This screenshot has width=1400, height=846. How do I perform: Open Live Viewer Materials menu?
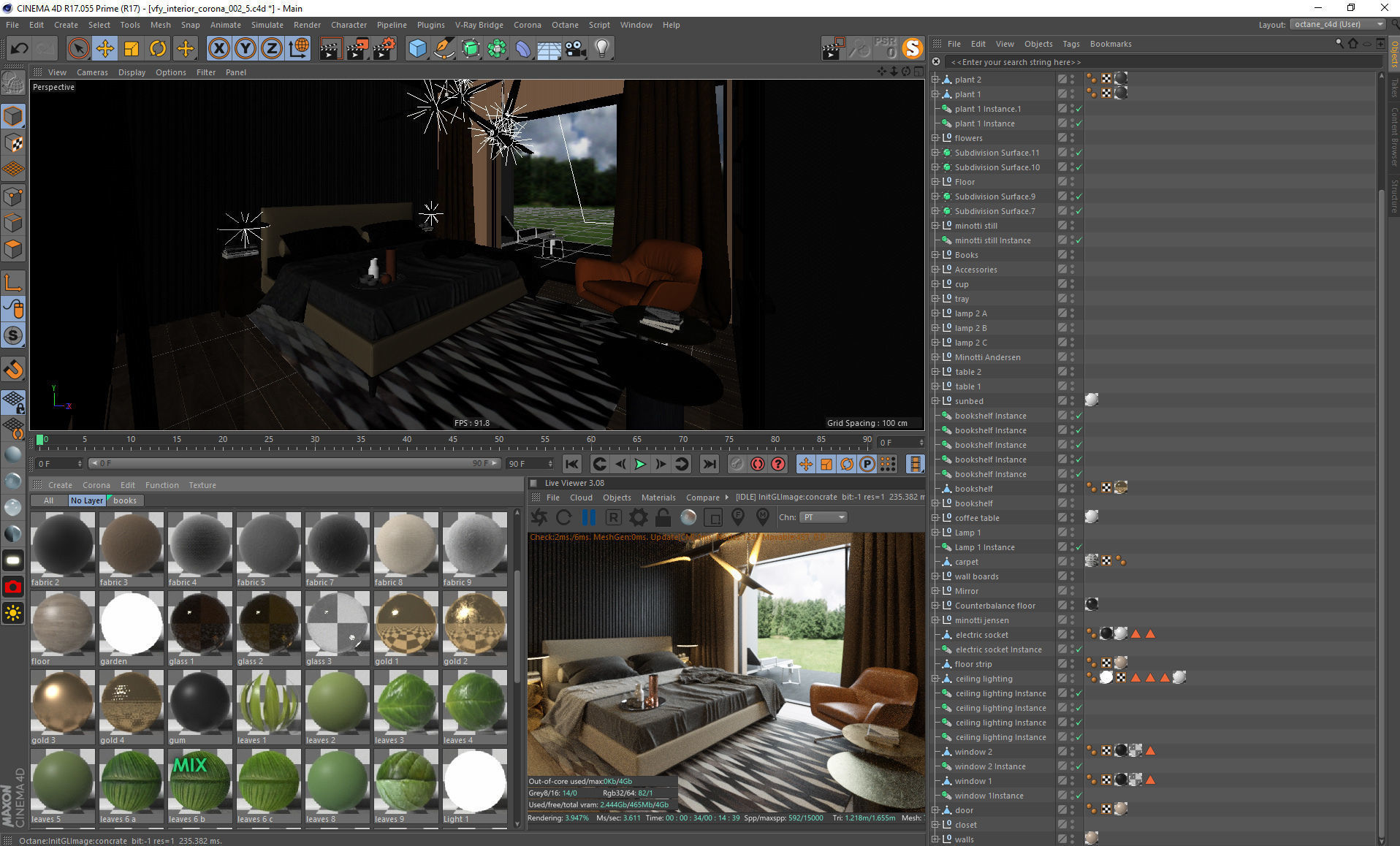[658, 498]
